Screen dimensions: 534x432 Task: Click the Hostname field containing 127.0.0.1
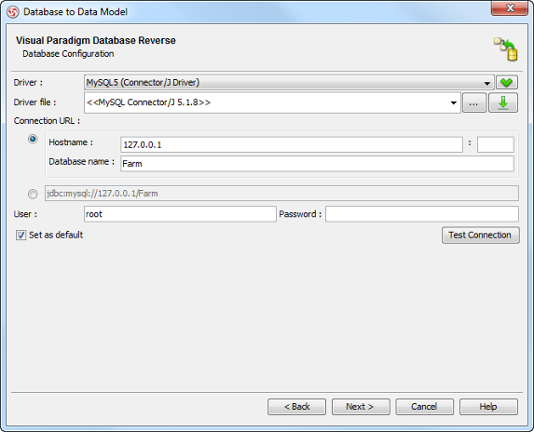point(292,145)
